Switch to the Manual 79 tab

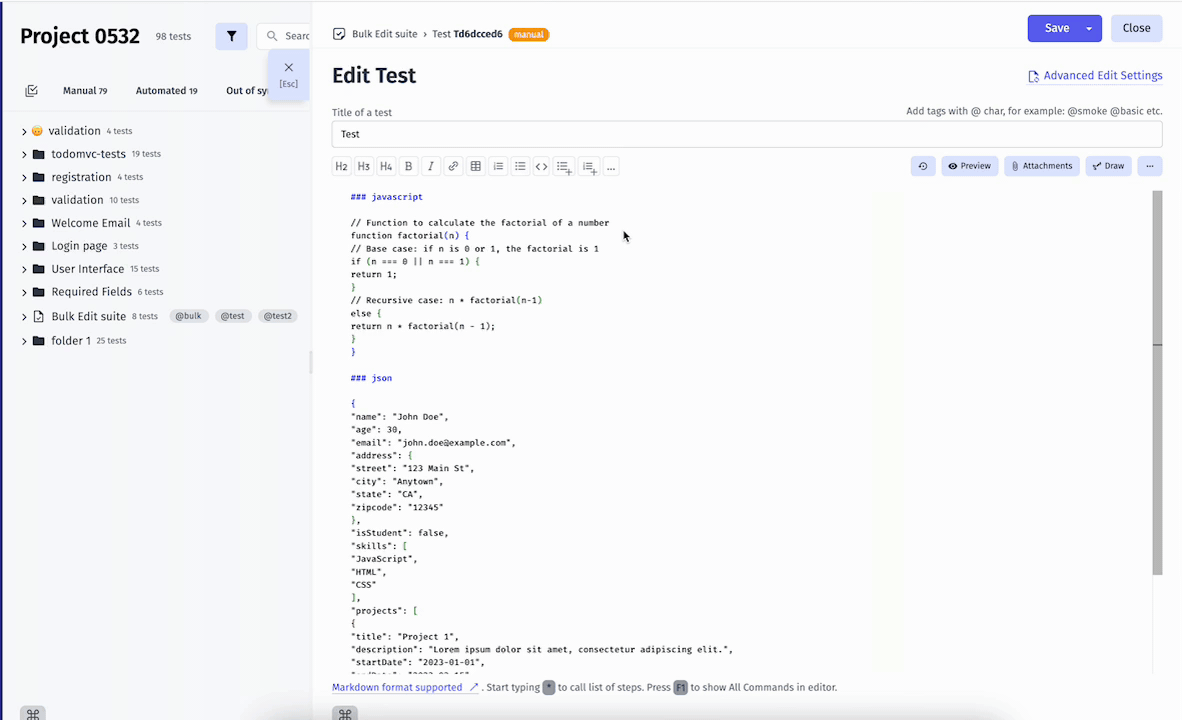tap(85, 90)
